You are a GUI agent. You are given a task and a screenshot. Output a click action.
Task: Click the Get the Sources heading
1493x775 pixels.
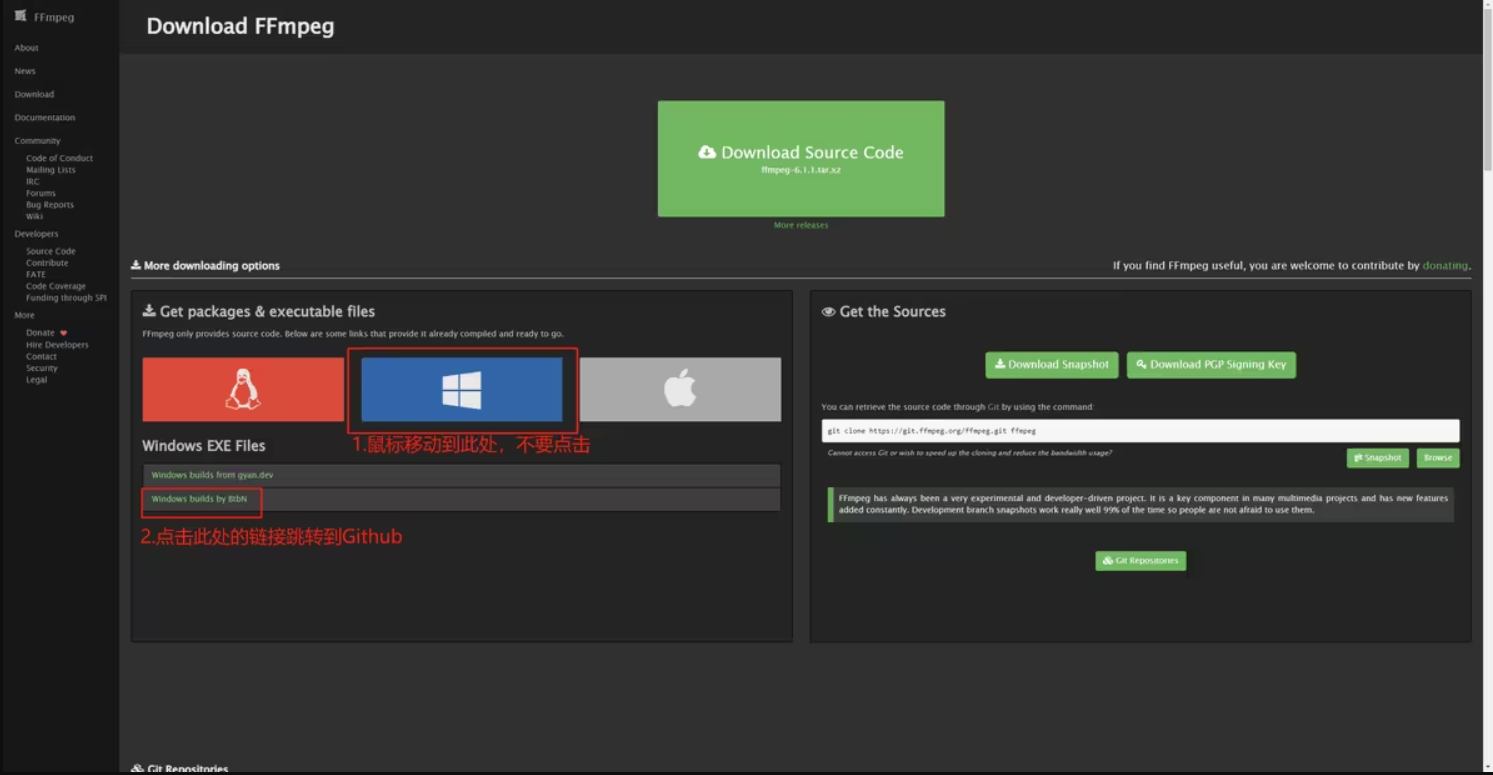point(884,312)
